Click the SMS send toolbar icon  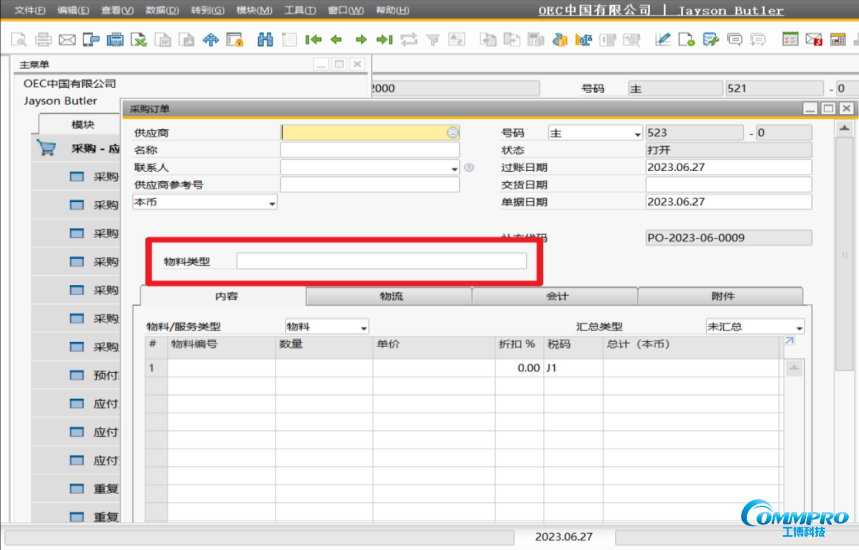pyautogui.click(x=91, y=39)
